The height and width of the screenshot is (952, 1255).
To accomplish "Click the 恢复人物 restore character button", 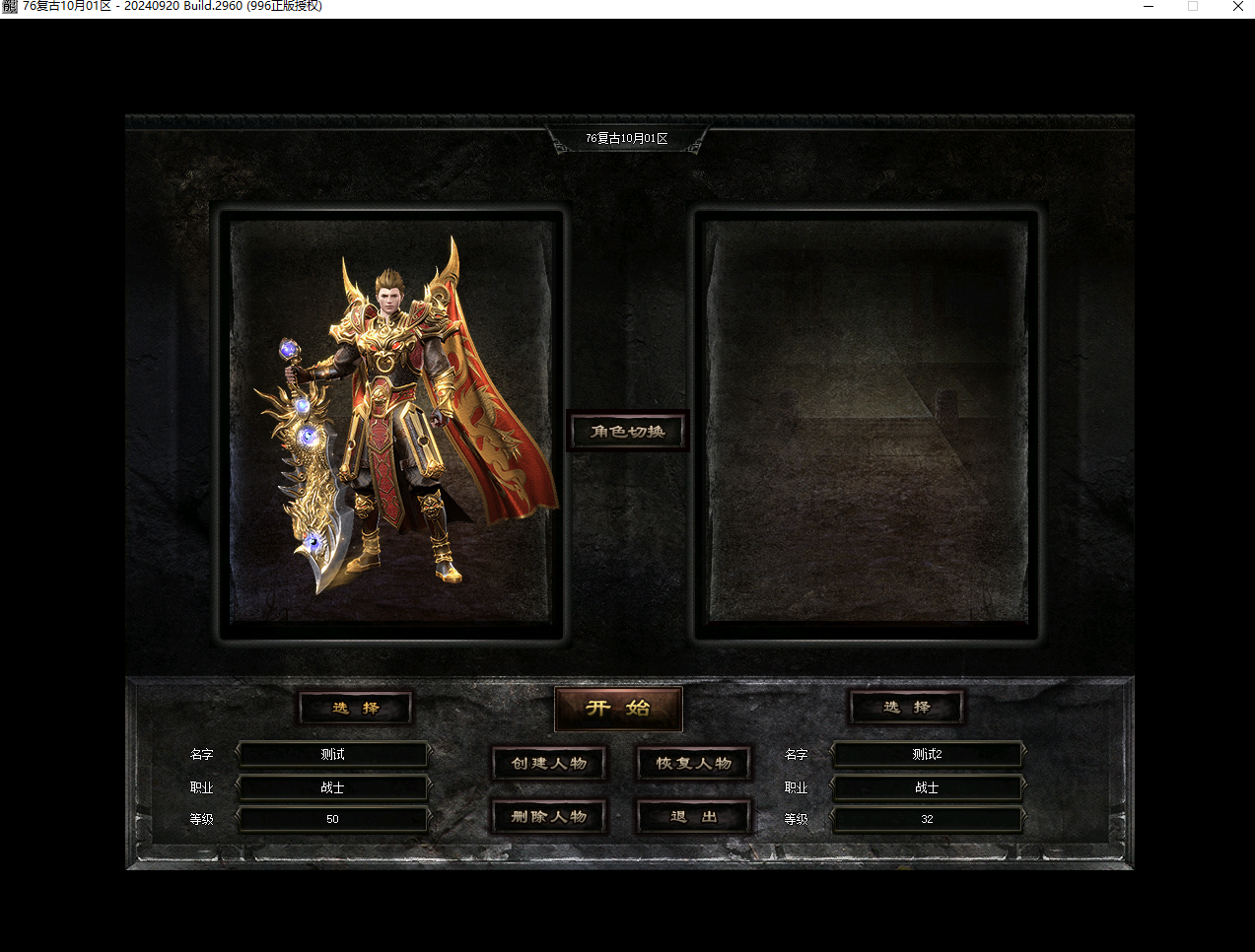I will (694, 764).
